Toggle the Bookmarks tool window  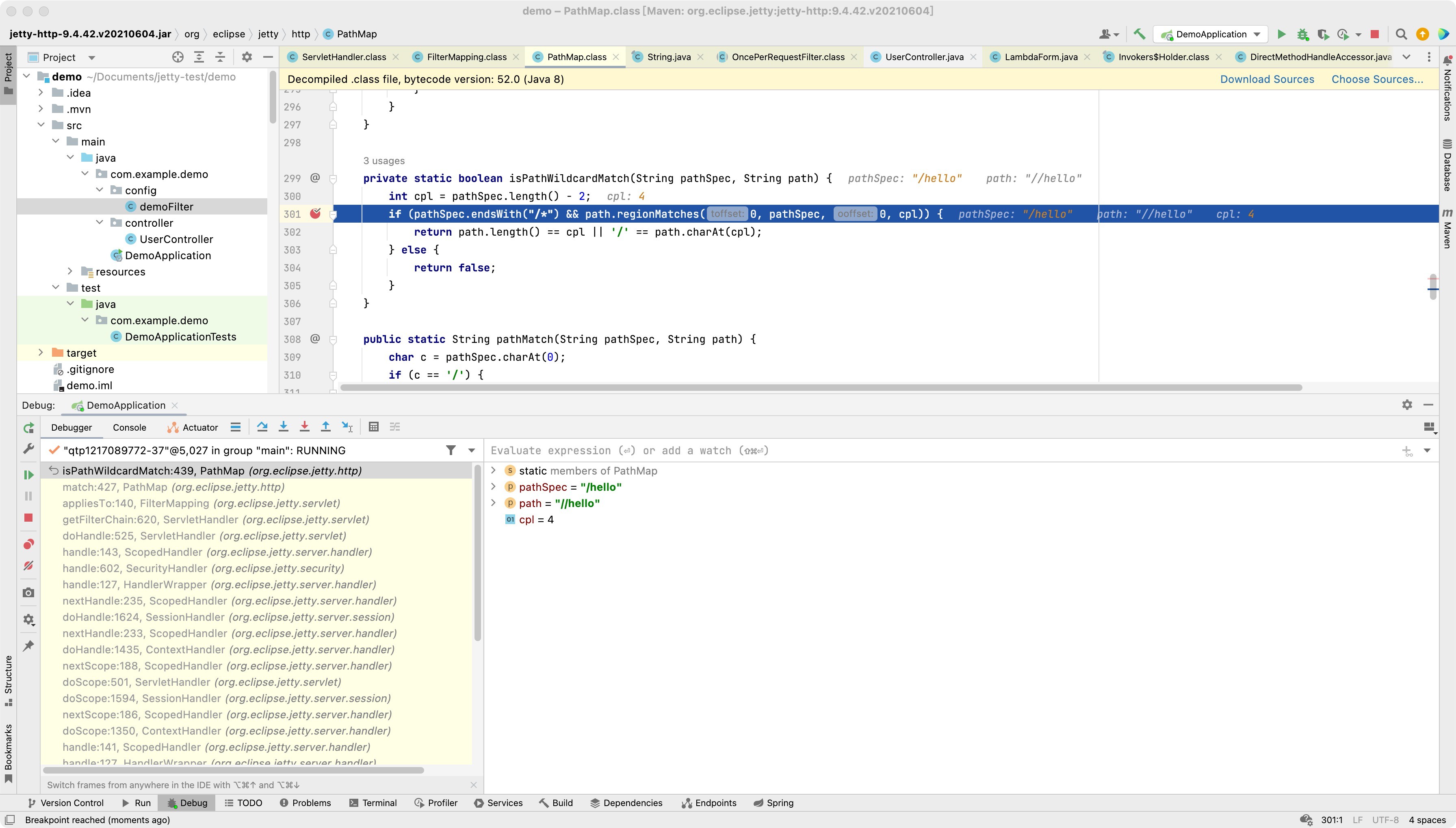[x=8, y=754]
